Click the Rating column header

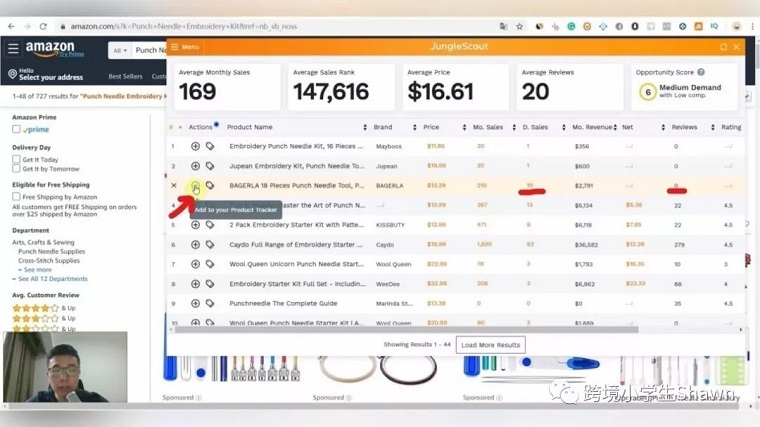click(731, 127)
